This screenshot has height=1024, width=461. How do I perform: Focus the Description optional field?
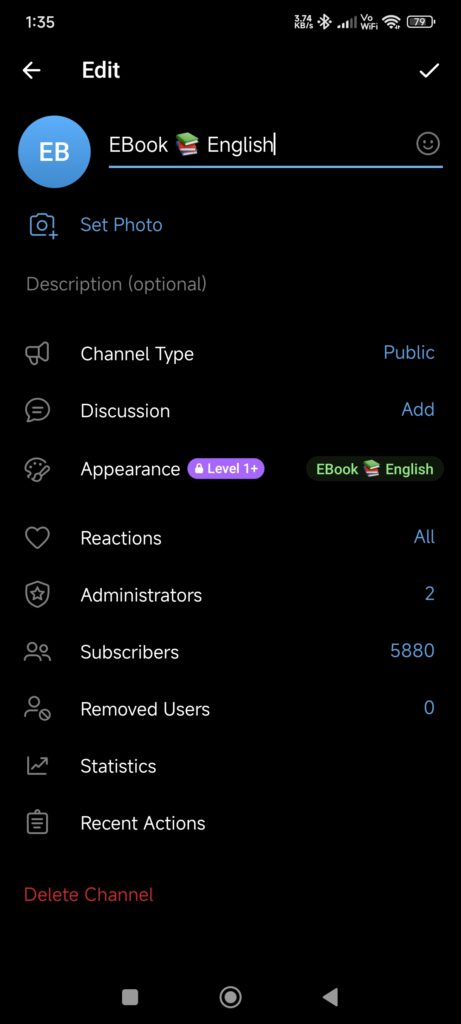tap(230, 284)
